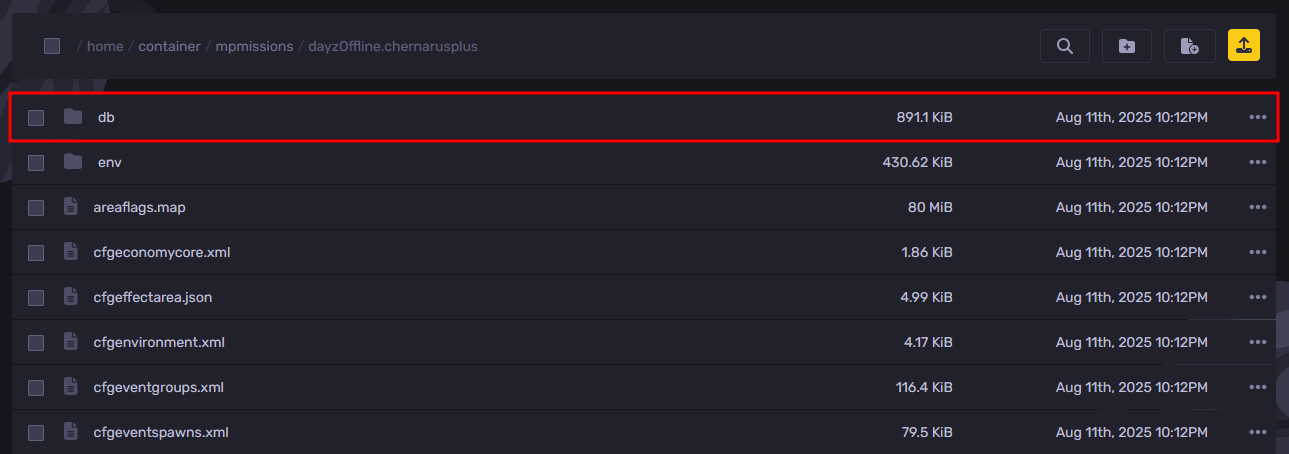Click the areaflags.map file icon

70,207
